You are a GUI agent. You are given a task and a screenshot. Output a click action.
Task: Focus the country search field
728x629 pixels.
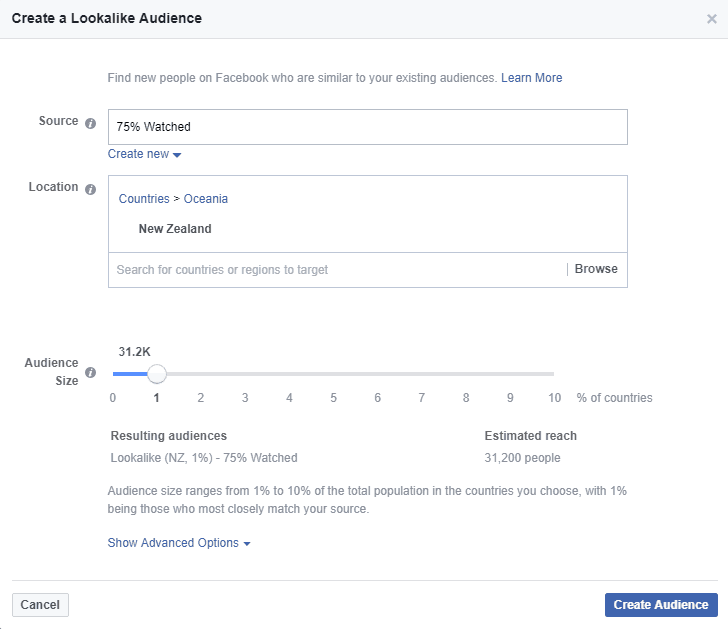[x=337, y=270]
